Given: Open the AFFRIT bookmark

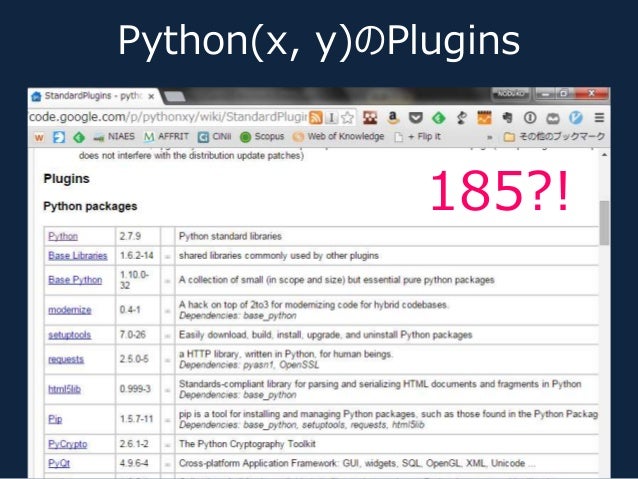Looking at the screenshot, I should (166, 137).
